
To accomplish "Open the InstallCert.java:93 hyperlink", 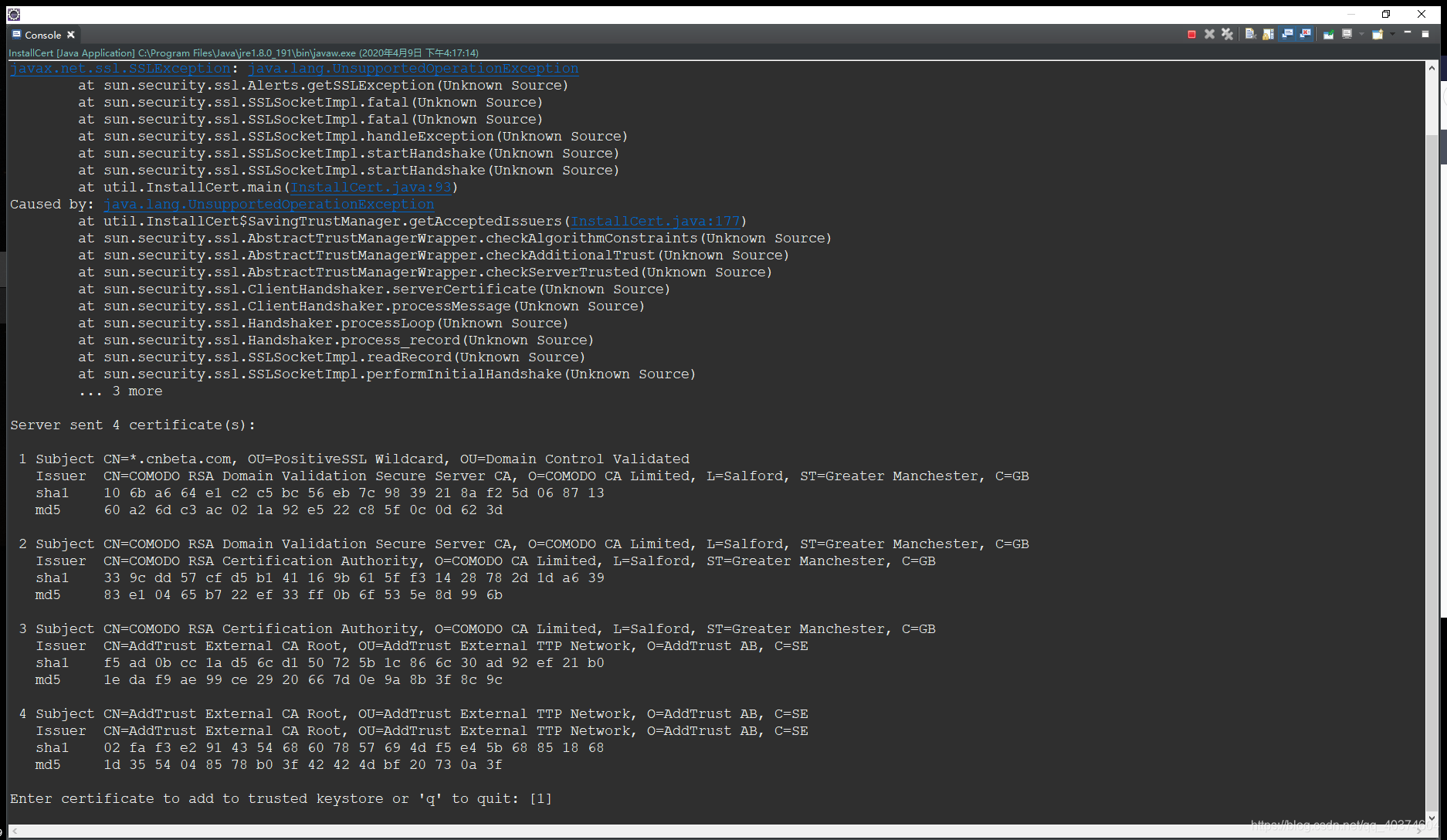I will coord(371,187).
